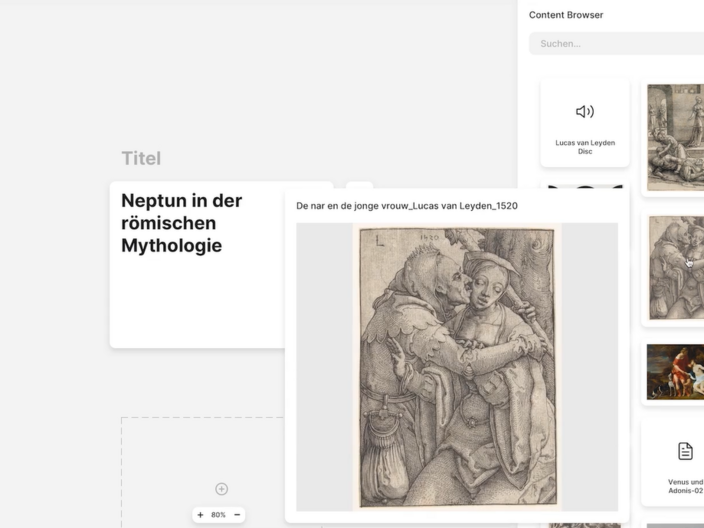
Task: Select the Lucas van Leyden Disc label
Action: pos(585,147)
